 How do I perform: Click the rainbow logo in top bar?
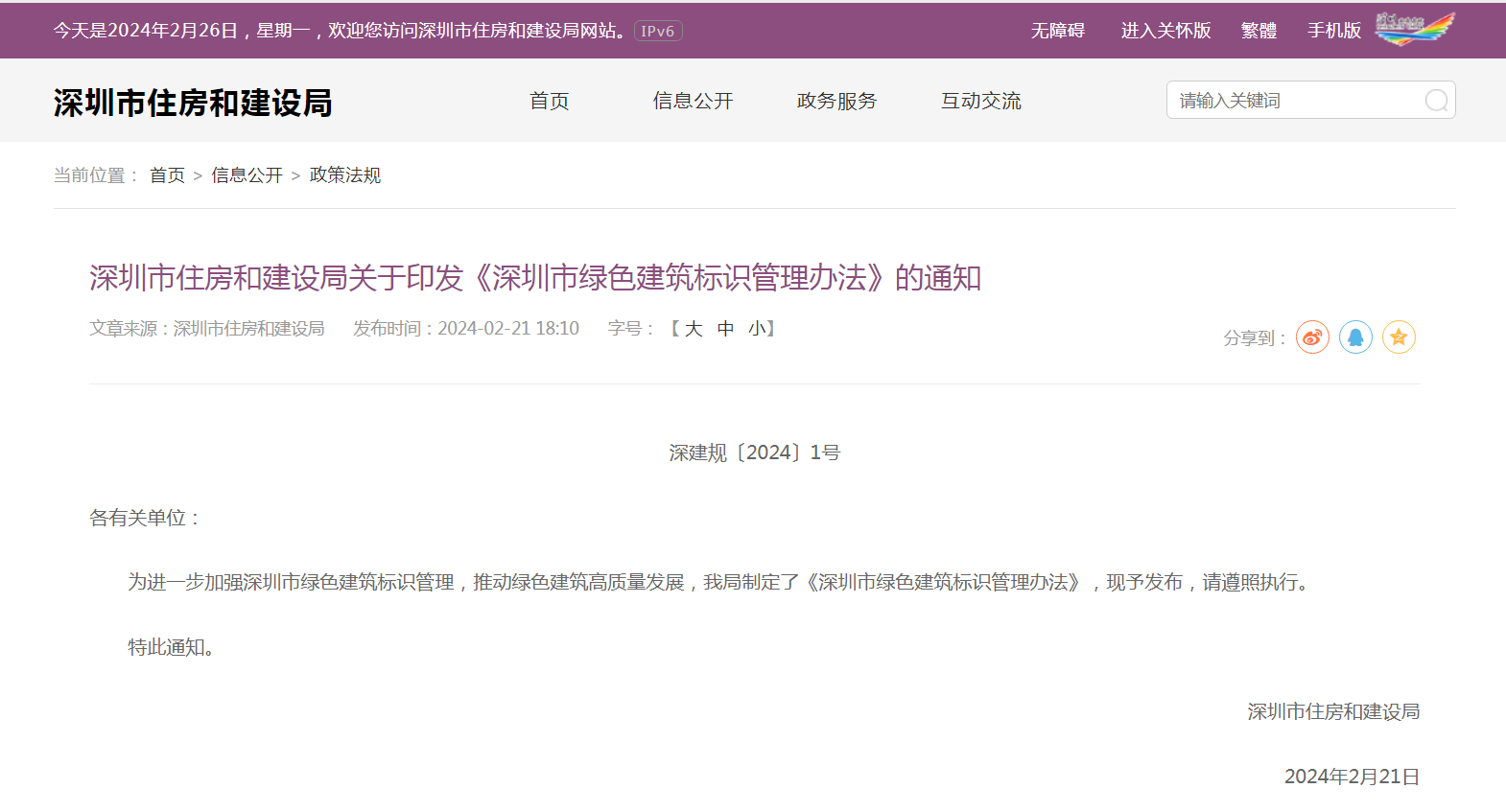click(x=1415, y=29)
